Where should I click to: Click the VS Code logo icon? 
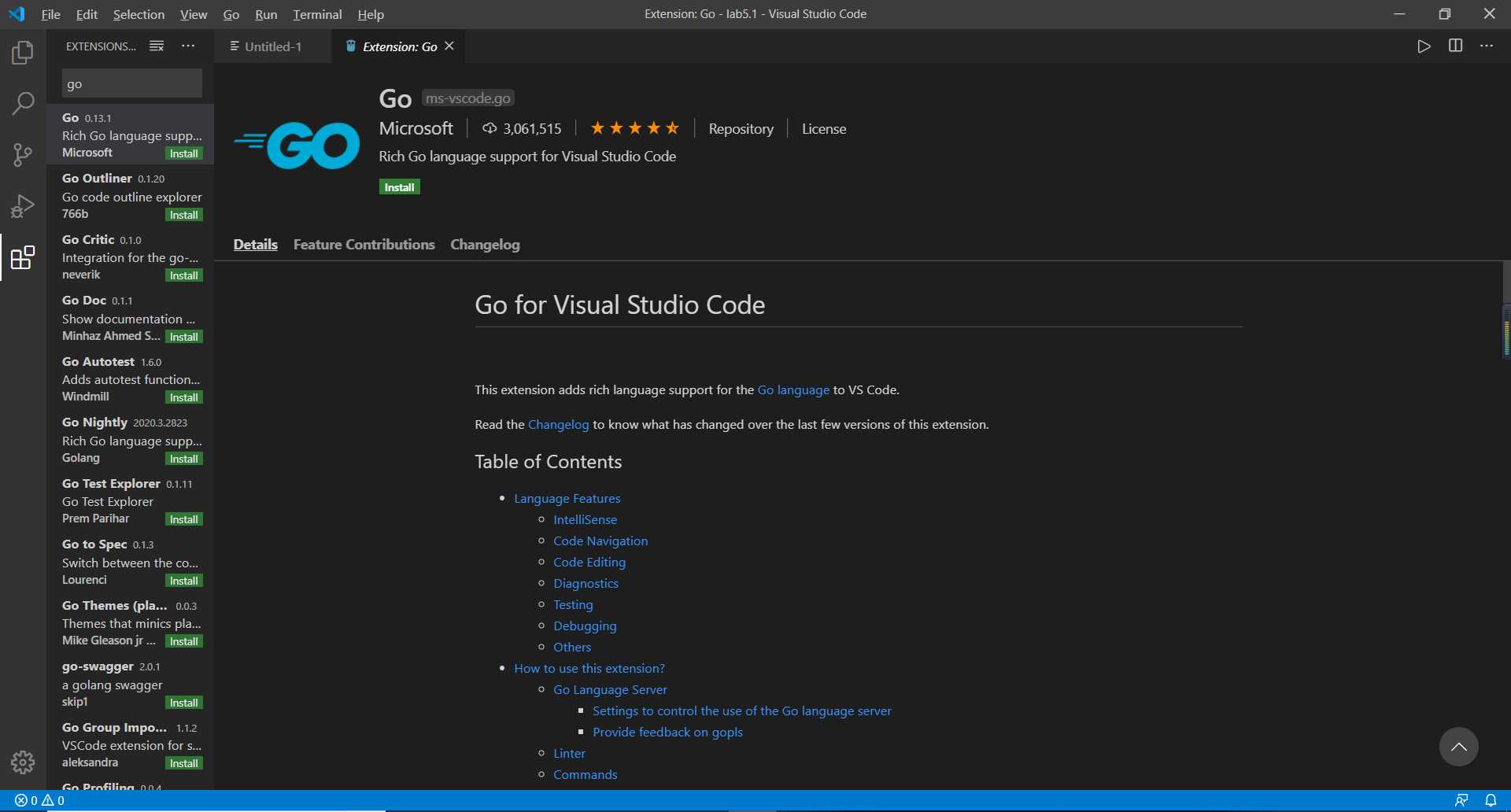coord(17,14)
